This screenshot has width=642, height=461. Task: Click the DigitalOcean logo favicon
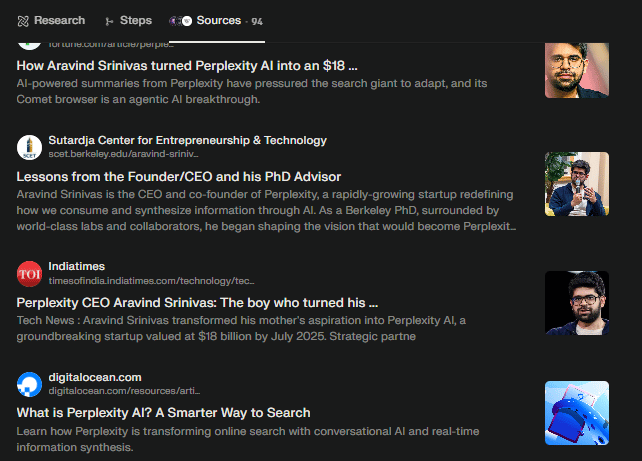click(30, 384)
